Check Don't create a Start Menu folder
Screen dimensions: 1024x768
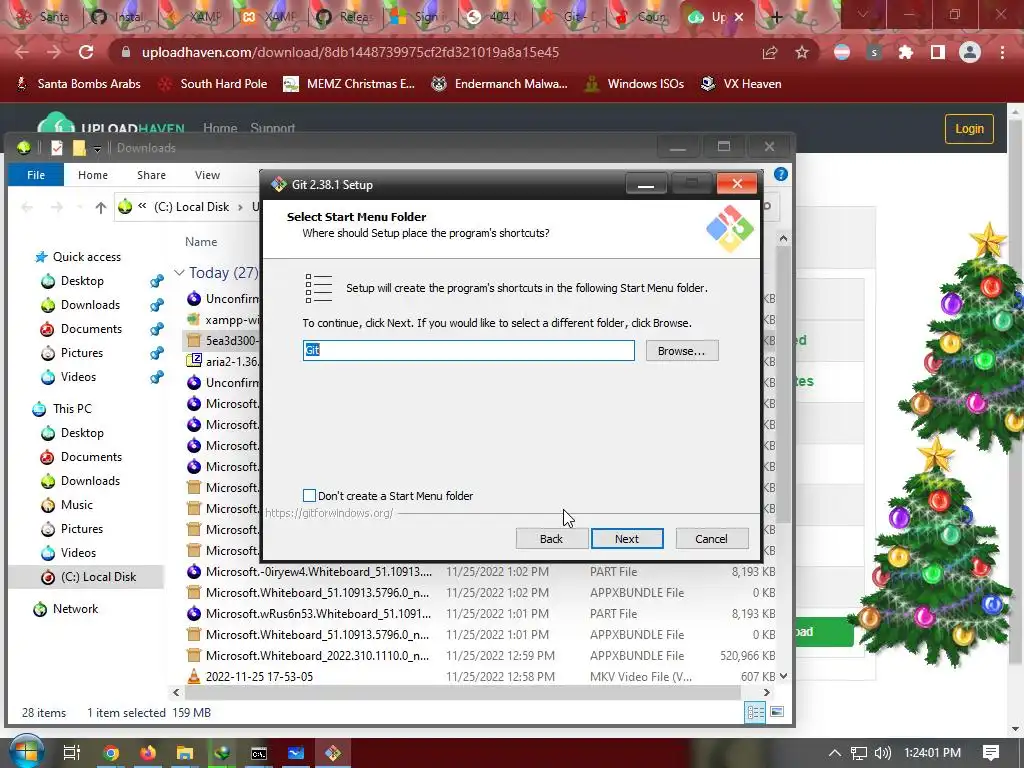click(x=310, y=496)
